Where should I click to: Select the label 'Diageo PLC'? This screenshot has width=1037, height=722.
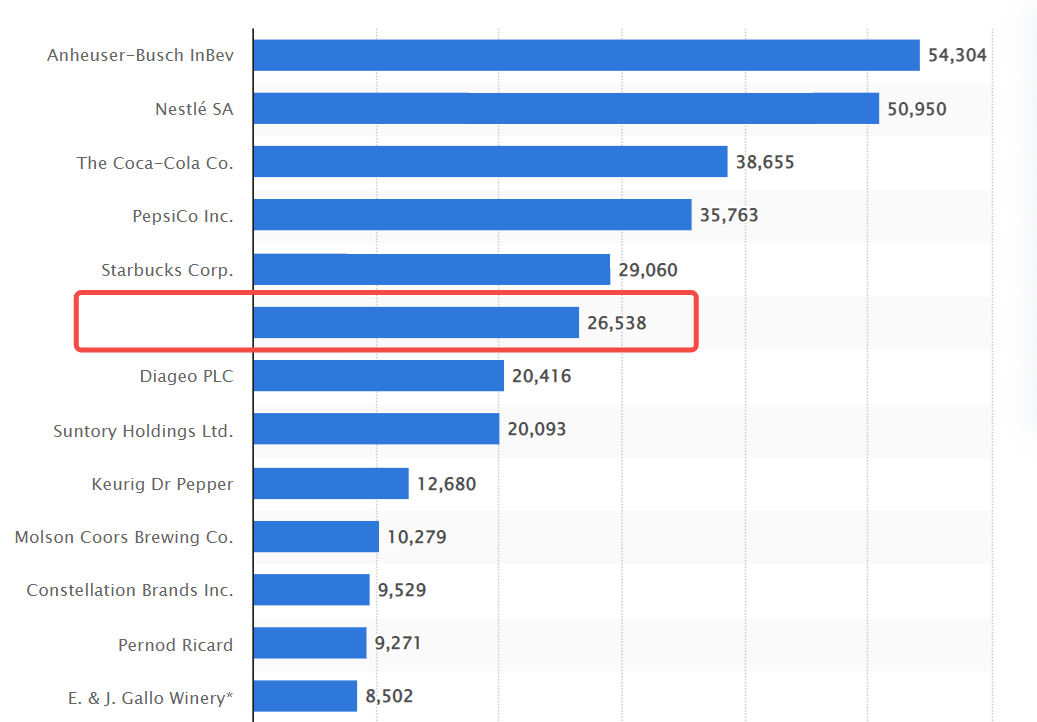tap(187, 376)
